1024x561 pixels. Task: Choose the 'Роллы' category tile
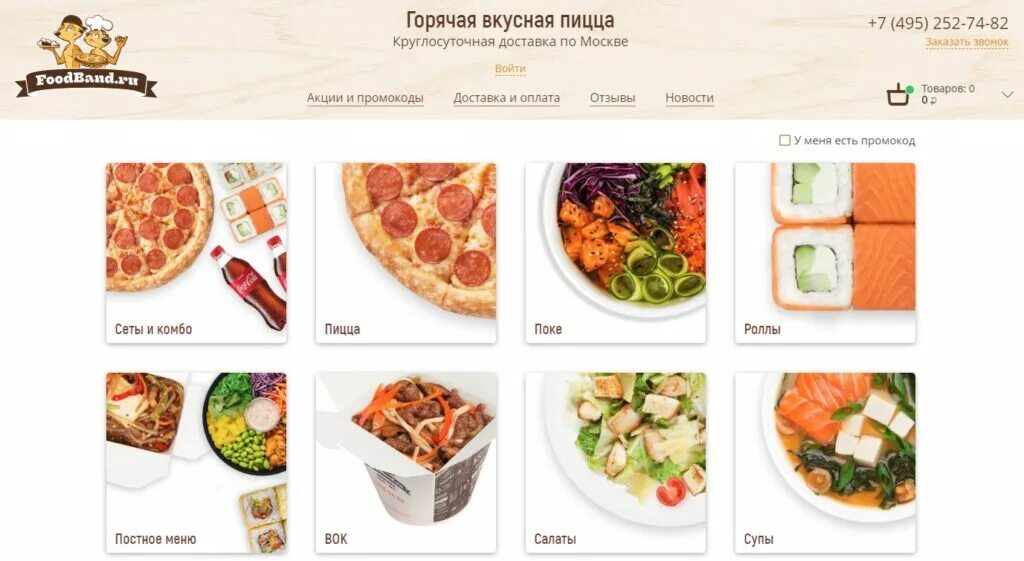point(825,253)
